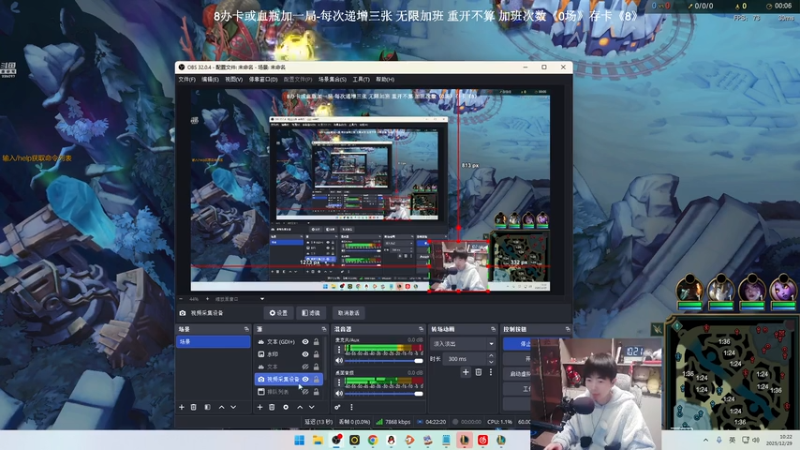This screenshot has width=800, height=450.
Task: Open the mixer toolbar menu dots
Action: [352, 407]
